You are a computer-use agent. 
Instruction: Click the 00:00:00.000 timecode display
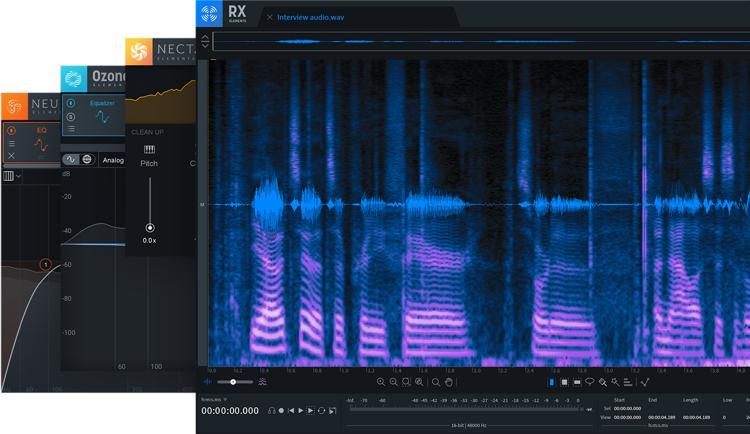[x=230, y=411]
